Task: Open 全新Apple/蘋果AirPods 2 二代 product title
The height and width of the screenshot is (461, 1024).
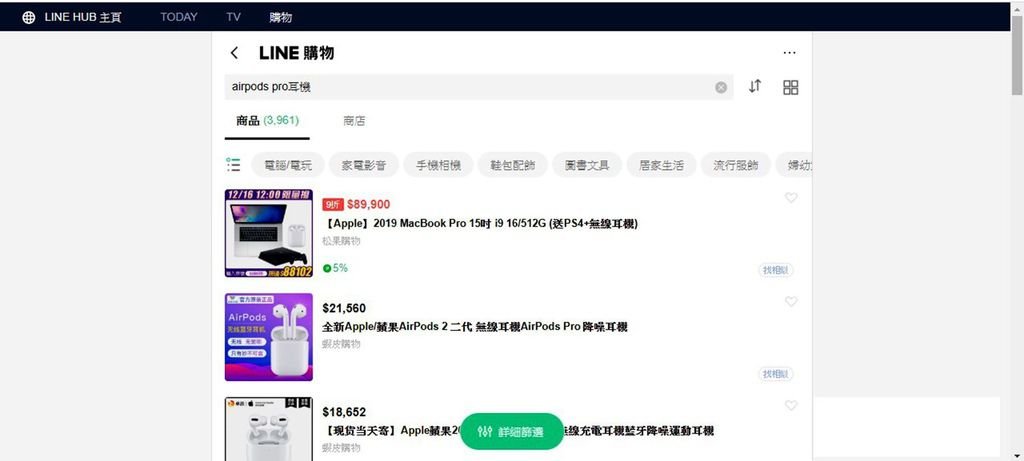Action: coord(475,327)
